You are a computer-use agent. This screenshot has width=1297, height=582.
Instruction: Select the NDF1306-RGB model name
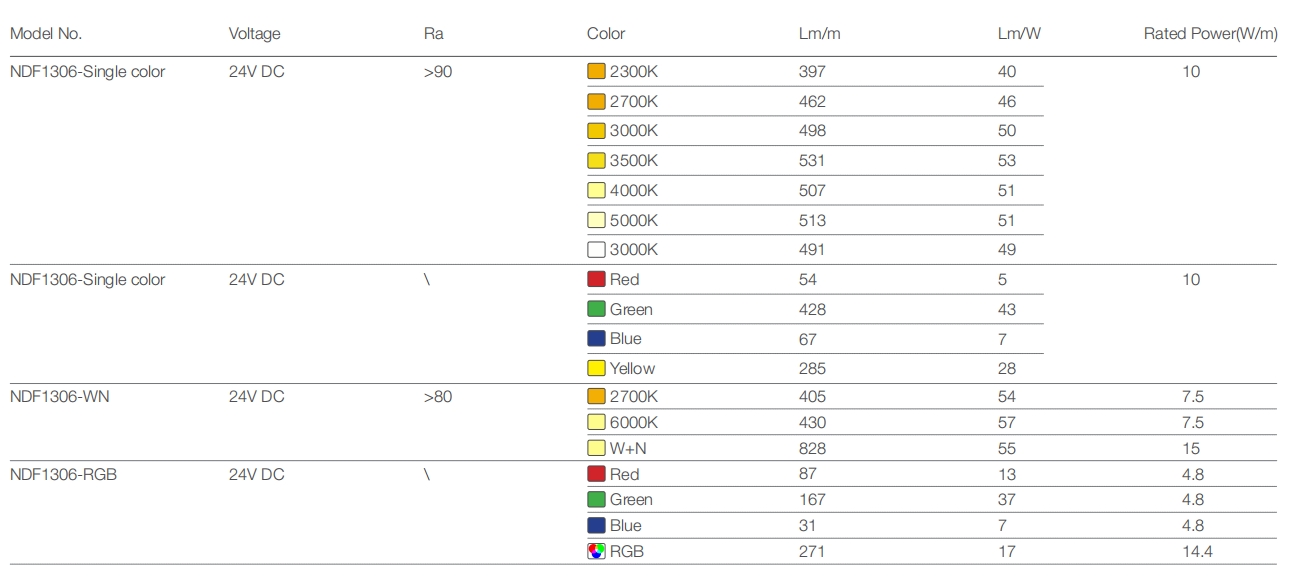point(63,475)
